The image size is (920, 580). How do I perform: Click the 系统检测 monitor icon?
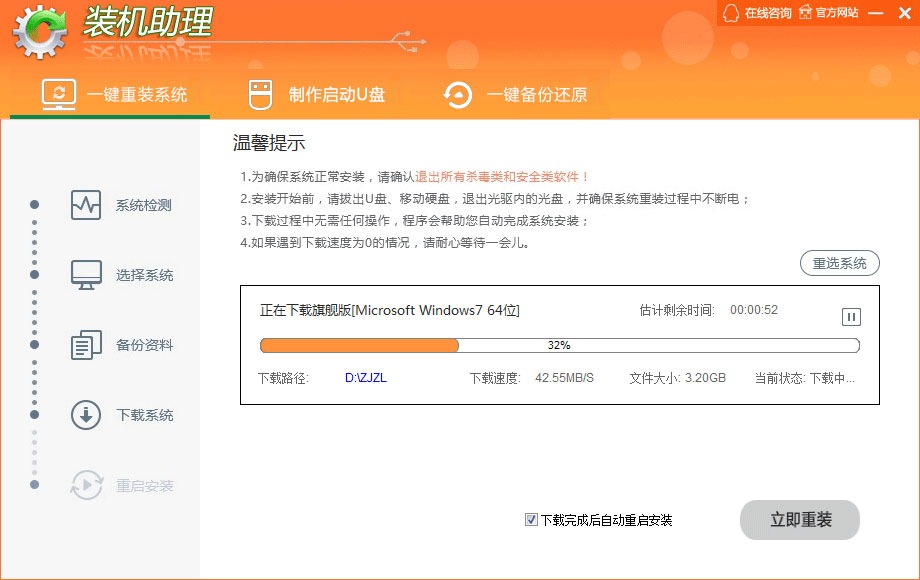click(x=86, y=205)
